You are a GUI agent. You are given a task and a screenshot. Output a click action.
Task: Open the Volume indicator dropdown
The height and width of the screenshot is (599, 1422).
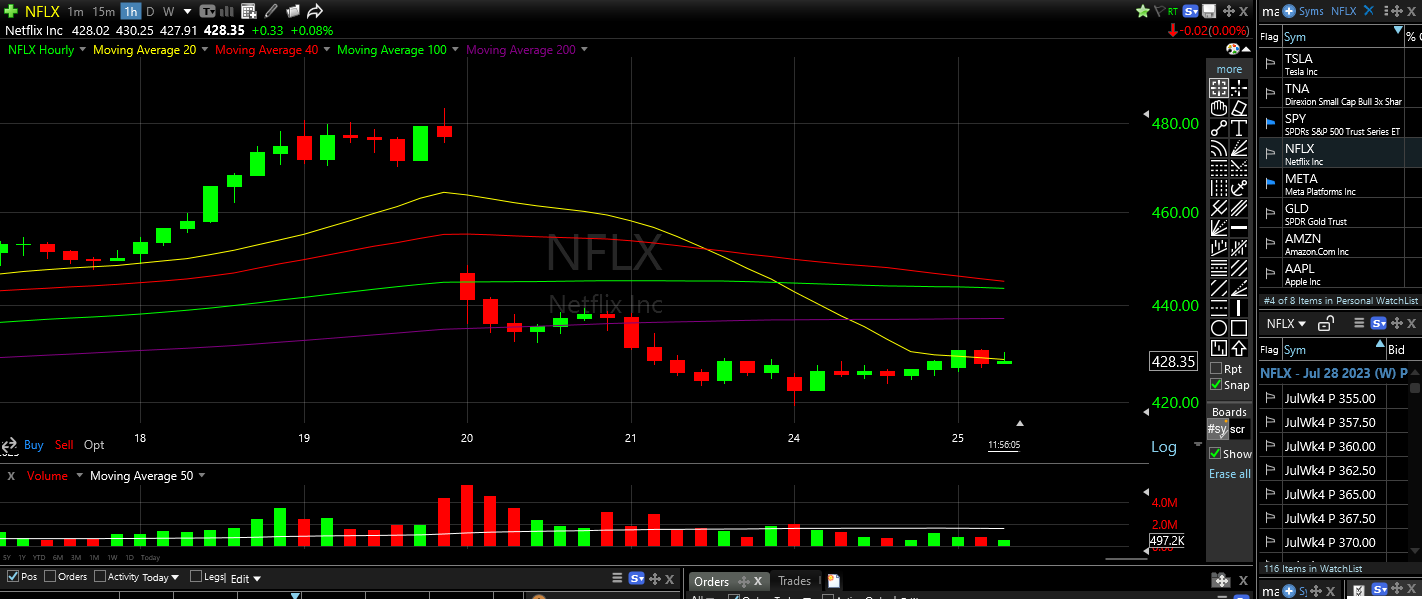click(76, 476)
